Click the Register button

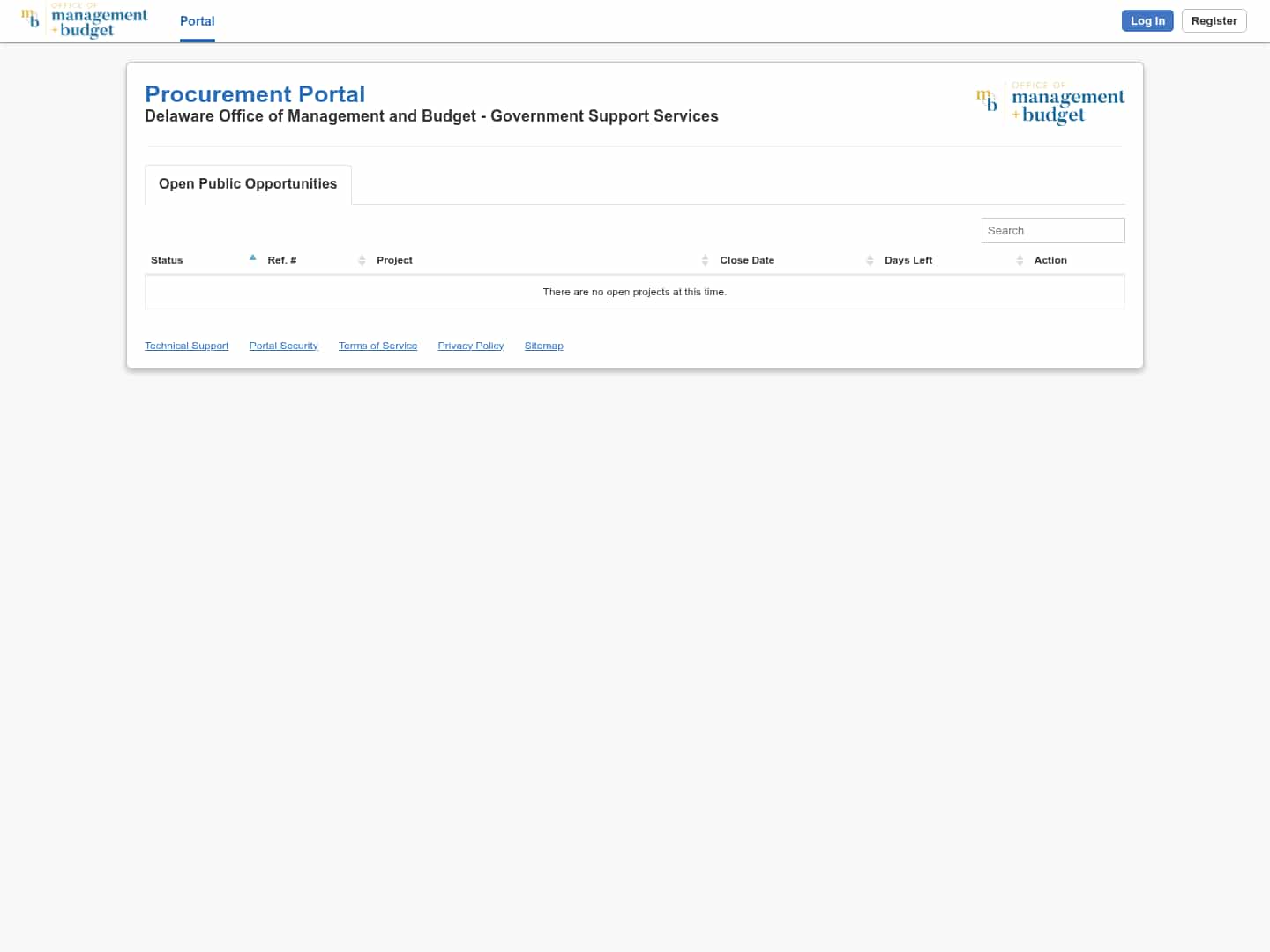[x=1214, y=21]
